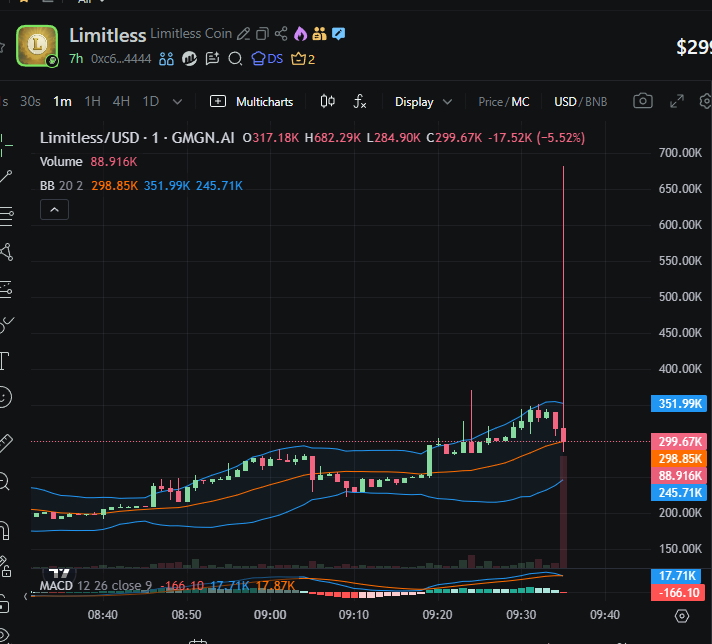Click the 09:00 time axis label
712x644 pixels.
pyautogui.click(x=270, y=615)
